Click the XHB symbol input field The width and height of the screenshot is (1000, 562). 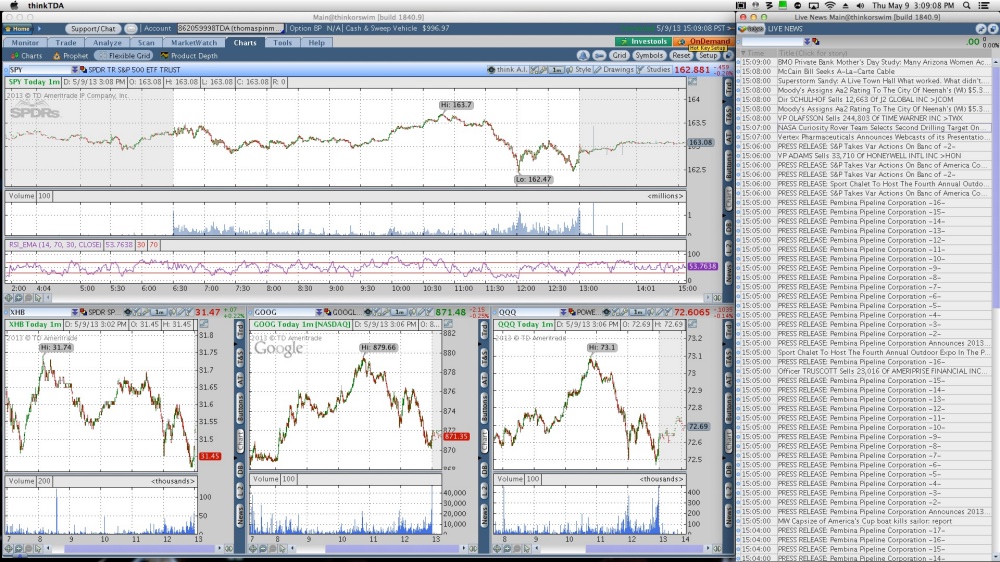[38, 312]
